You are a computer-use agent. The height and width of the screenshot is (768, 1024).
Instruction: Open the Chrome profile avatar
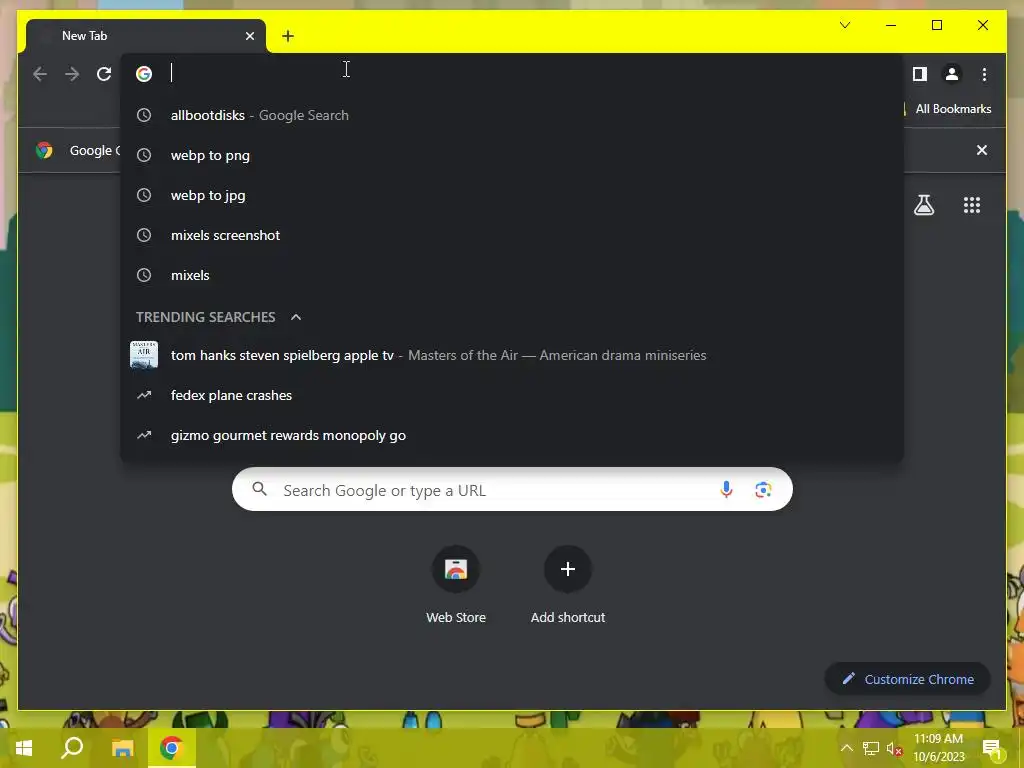pyautogui.click(x=952, y=74)
